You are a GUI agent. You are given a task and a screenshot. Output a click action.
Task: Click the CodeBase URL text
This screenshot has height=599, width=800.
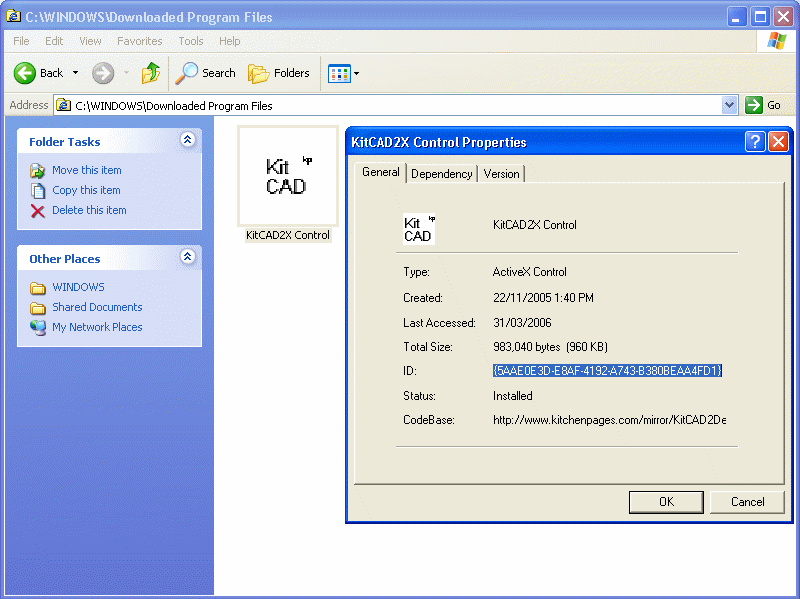(609, 420)
